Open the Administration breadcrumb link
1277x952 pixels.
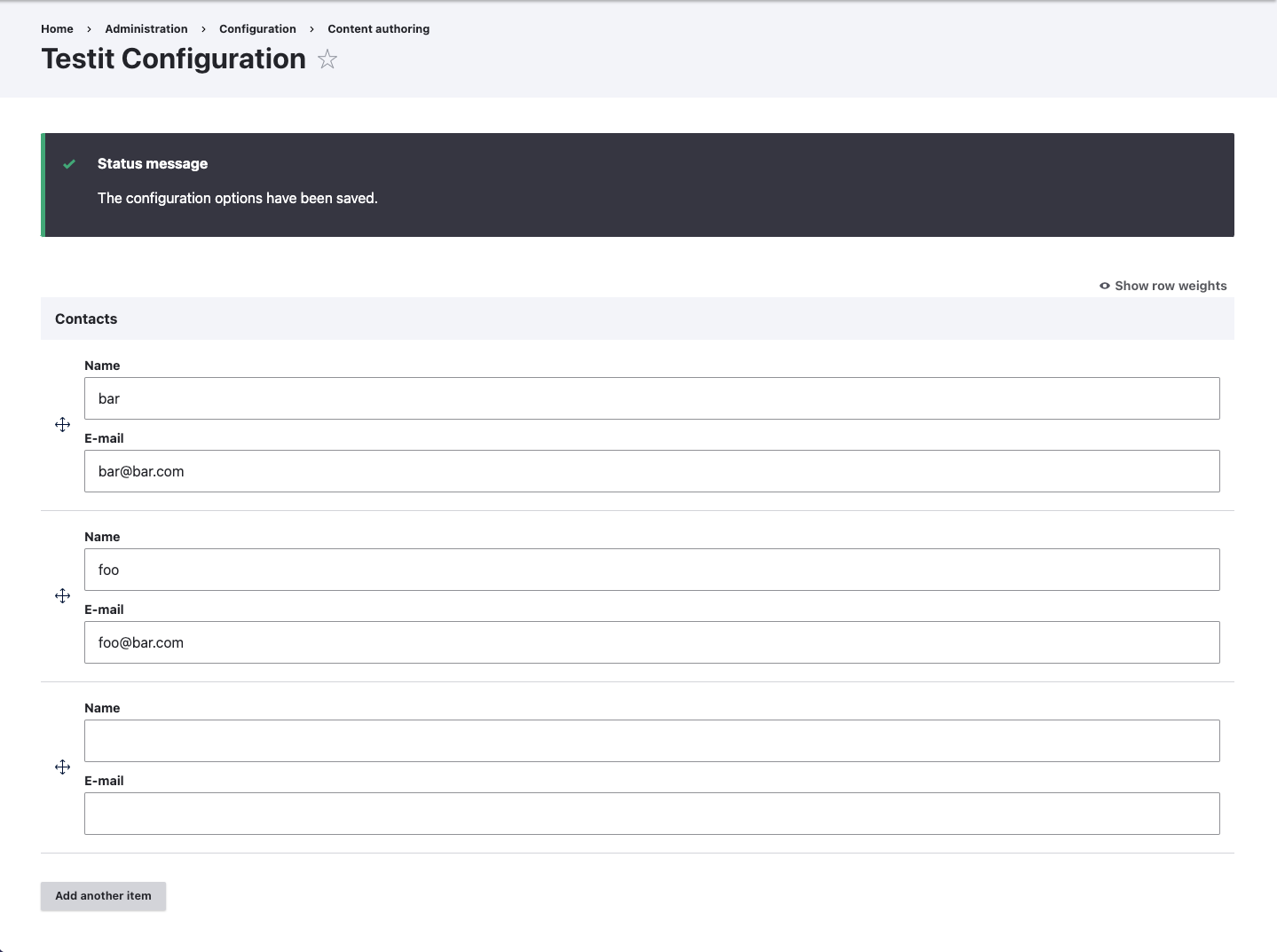click(x=146, y=28)
